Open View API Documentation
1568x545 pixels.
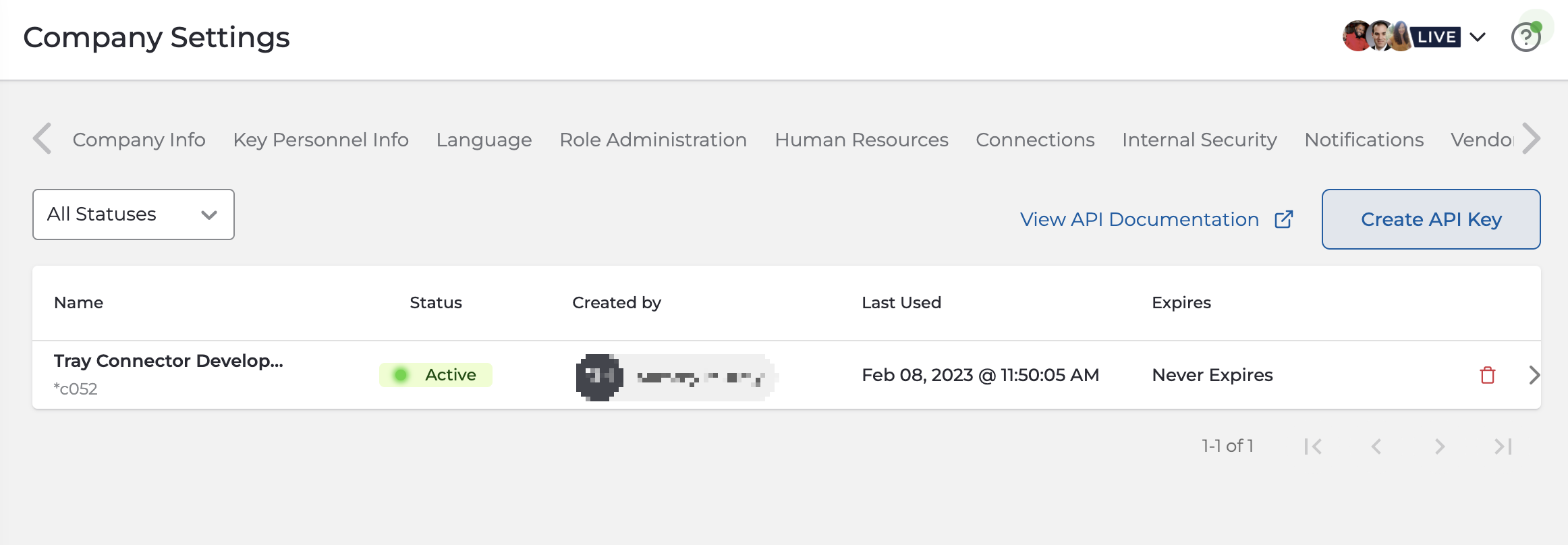point(1139,219)
